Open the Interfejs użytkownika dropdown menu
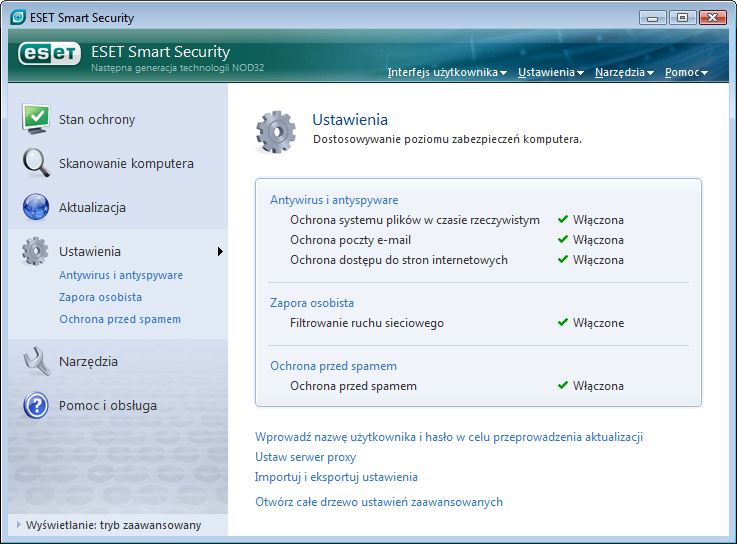Screen dimensions: 737x544 coord(447,72)
